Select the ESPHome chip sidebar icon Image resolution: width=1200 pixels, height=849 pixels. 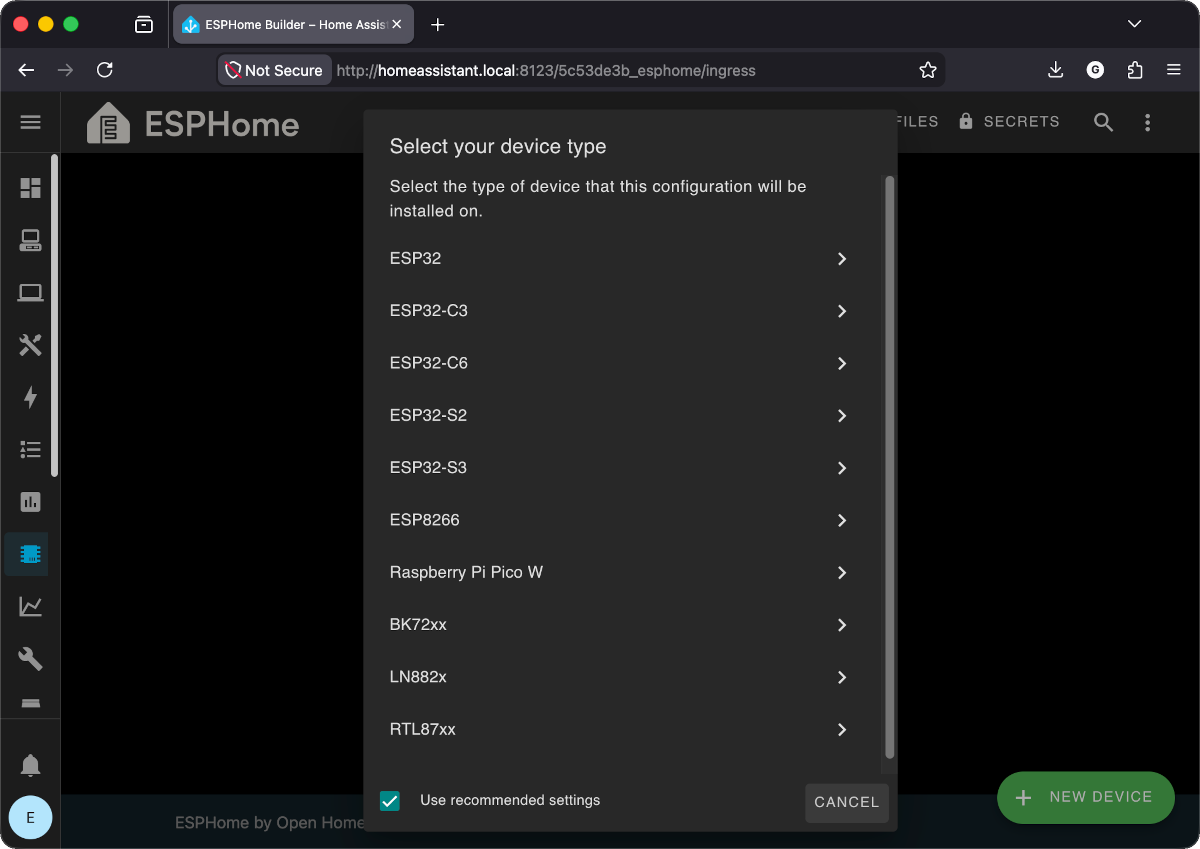31,554
